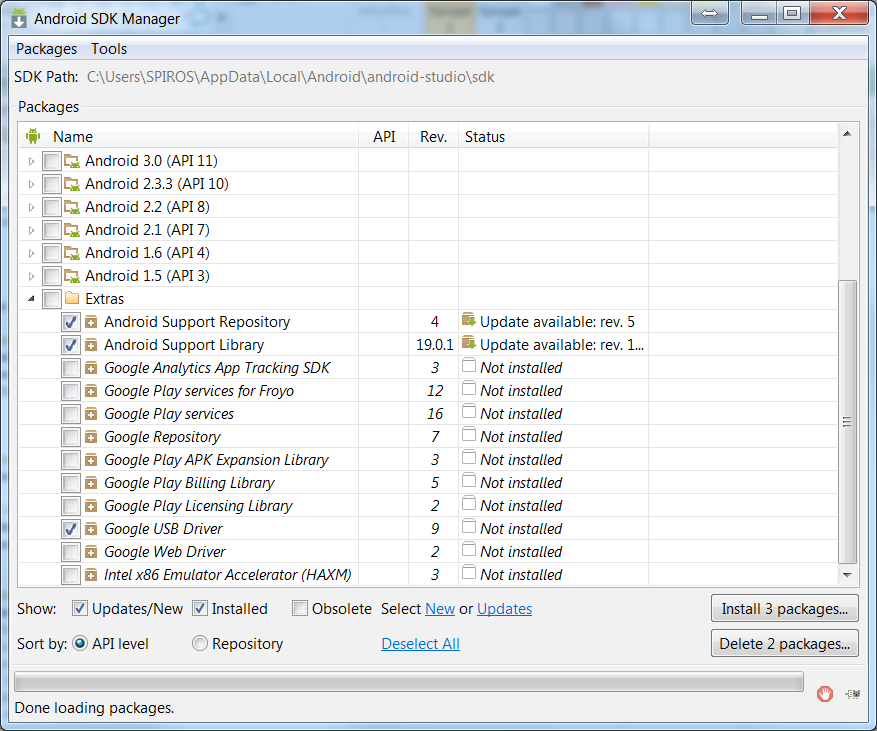Select the Google Web Driver row text
The width and height of the screenshot is (877, 731).
pyautogui.click(x=165, y=551)
